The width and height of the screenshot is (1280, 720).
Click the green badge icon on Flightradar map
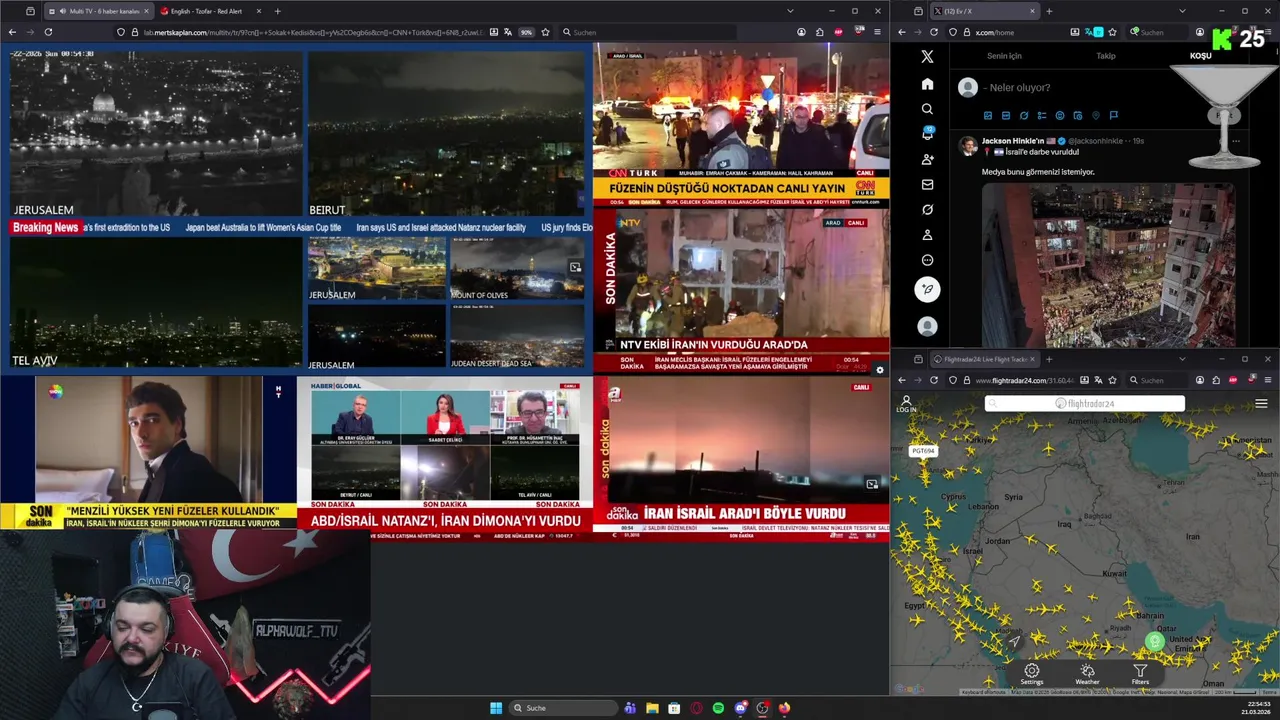pos(1155,642)
